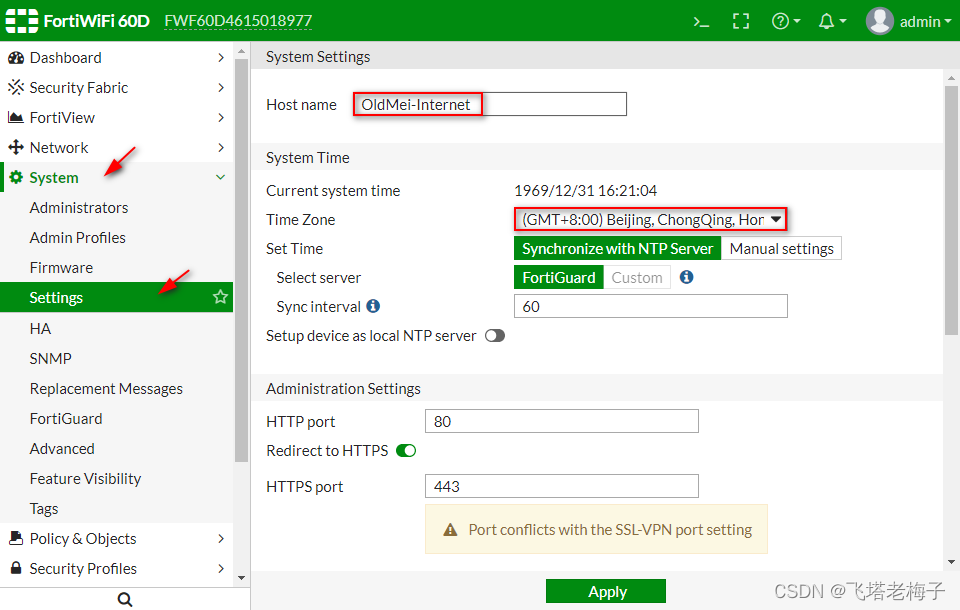
Task: Open FortiGuard sidebar menu item
Action: coord(66,418)
